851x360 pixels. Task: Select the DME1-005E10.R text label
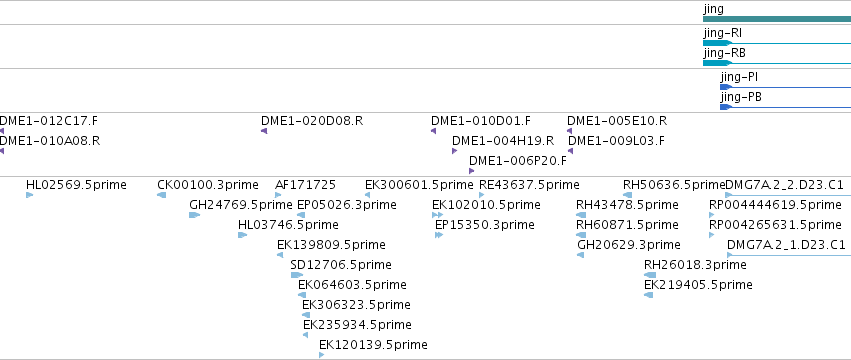click(617, 121)
